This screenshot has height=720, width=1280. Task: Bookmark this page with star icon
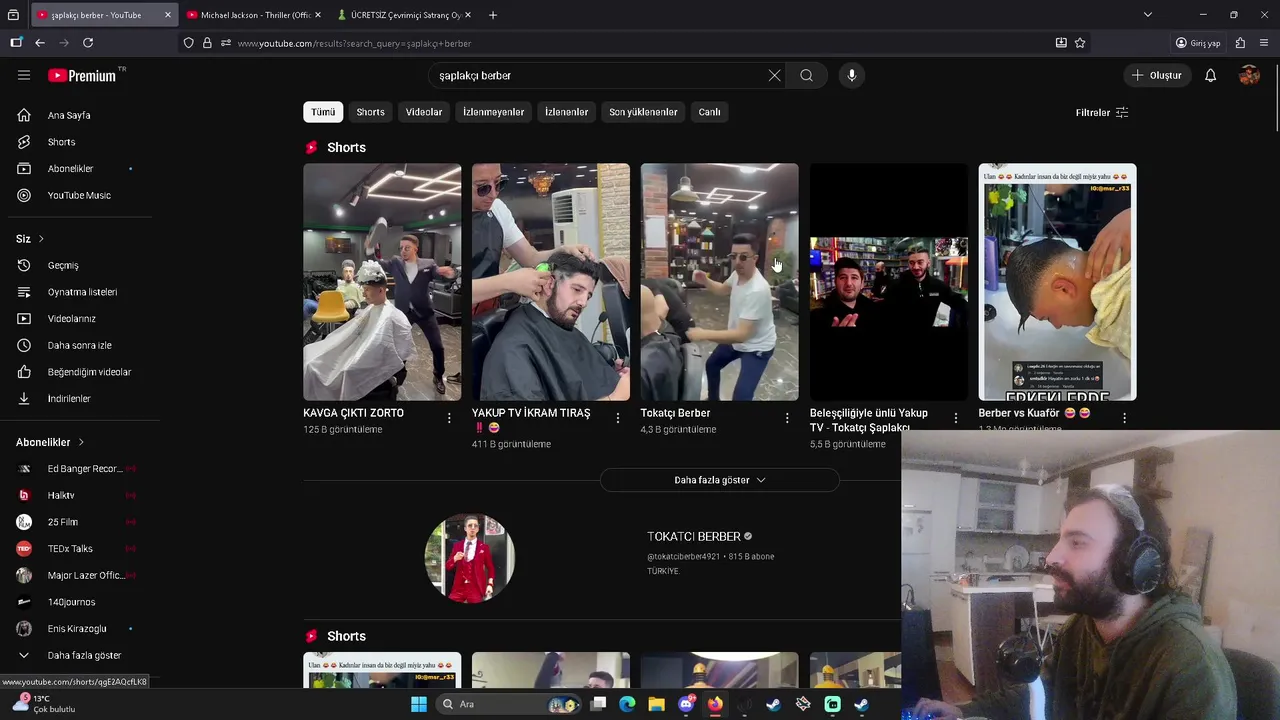[1080, 43]
